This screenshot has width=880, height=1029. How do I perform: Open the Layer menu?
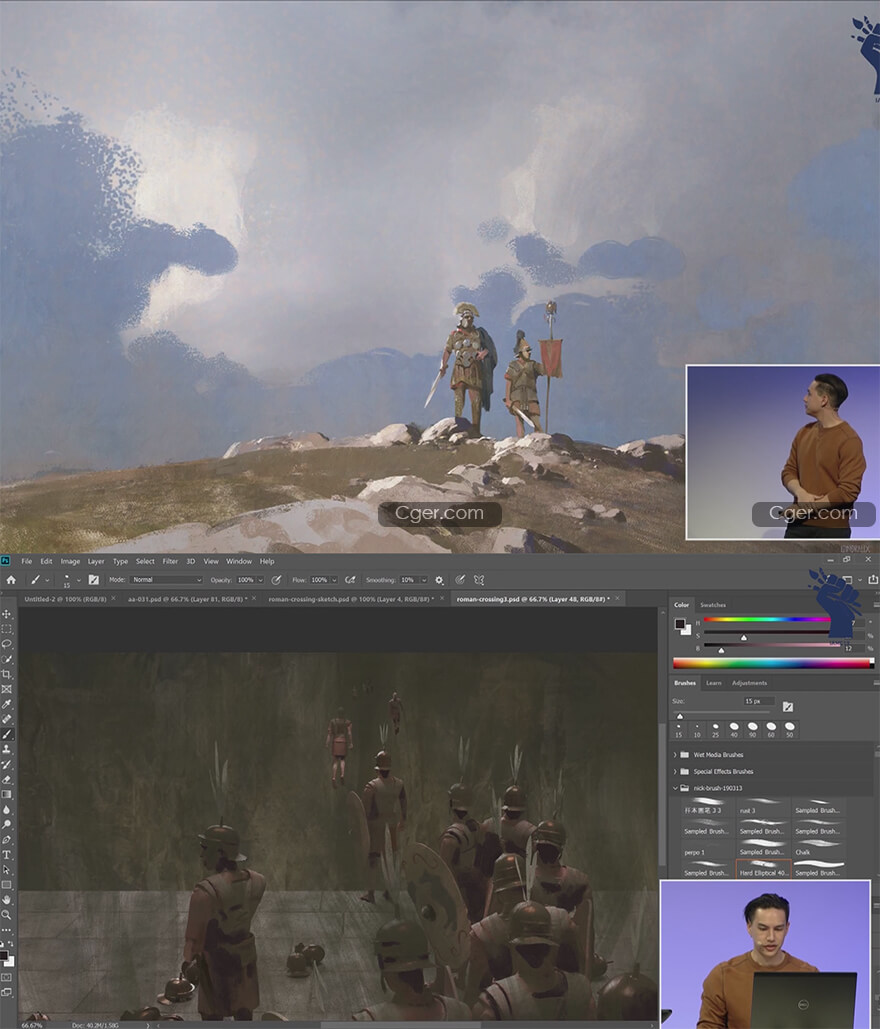pyautogui.click(x=96, y=561)
